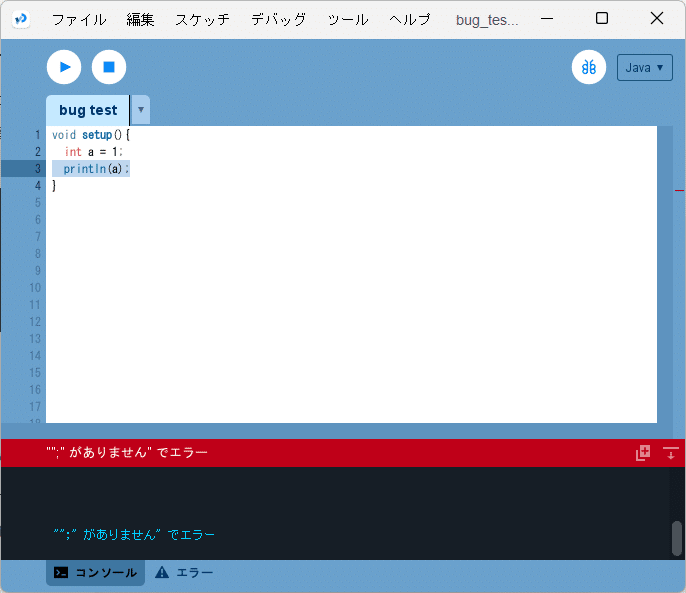Viewport: 686px width, 593px height.
Task: Open the Java mode dropdown
Action: 644,67
